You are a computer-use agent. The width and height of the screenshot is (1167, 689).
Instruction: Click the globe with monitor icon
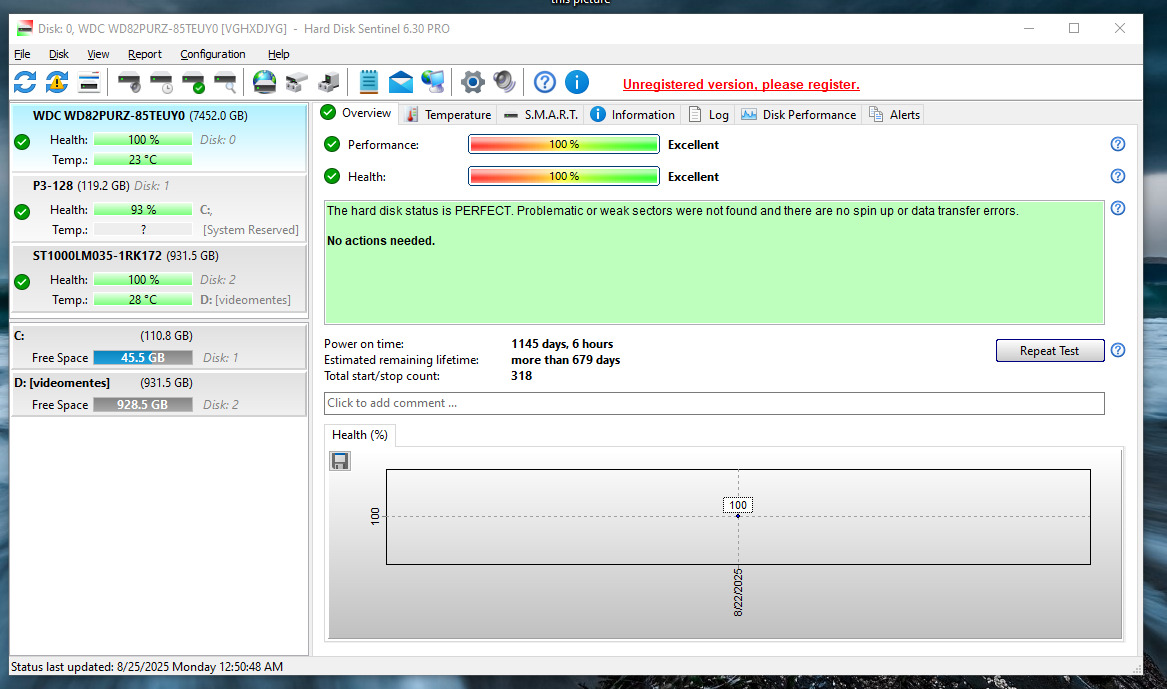coord(432,82)
